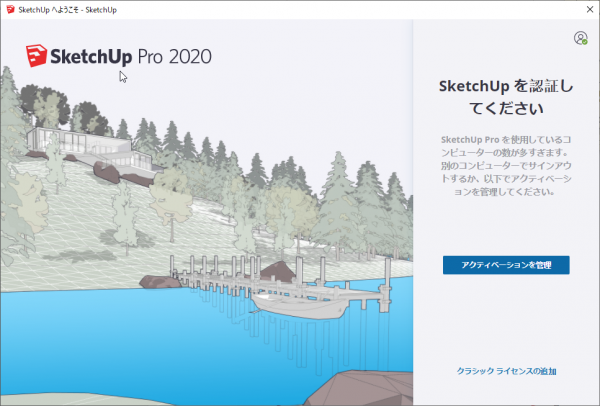
Task: Click the tall pine tree at left edge
Action: tap(10, 130)
